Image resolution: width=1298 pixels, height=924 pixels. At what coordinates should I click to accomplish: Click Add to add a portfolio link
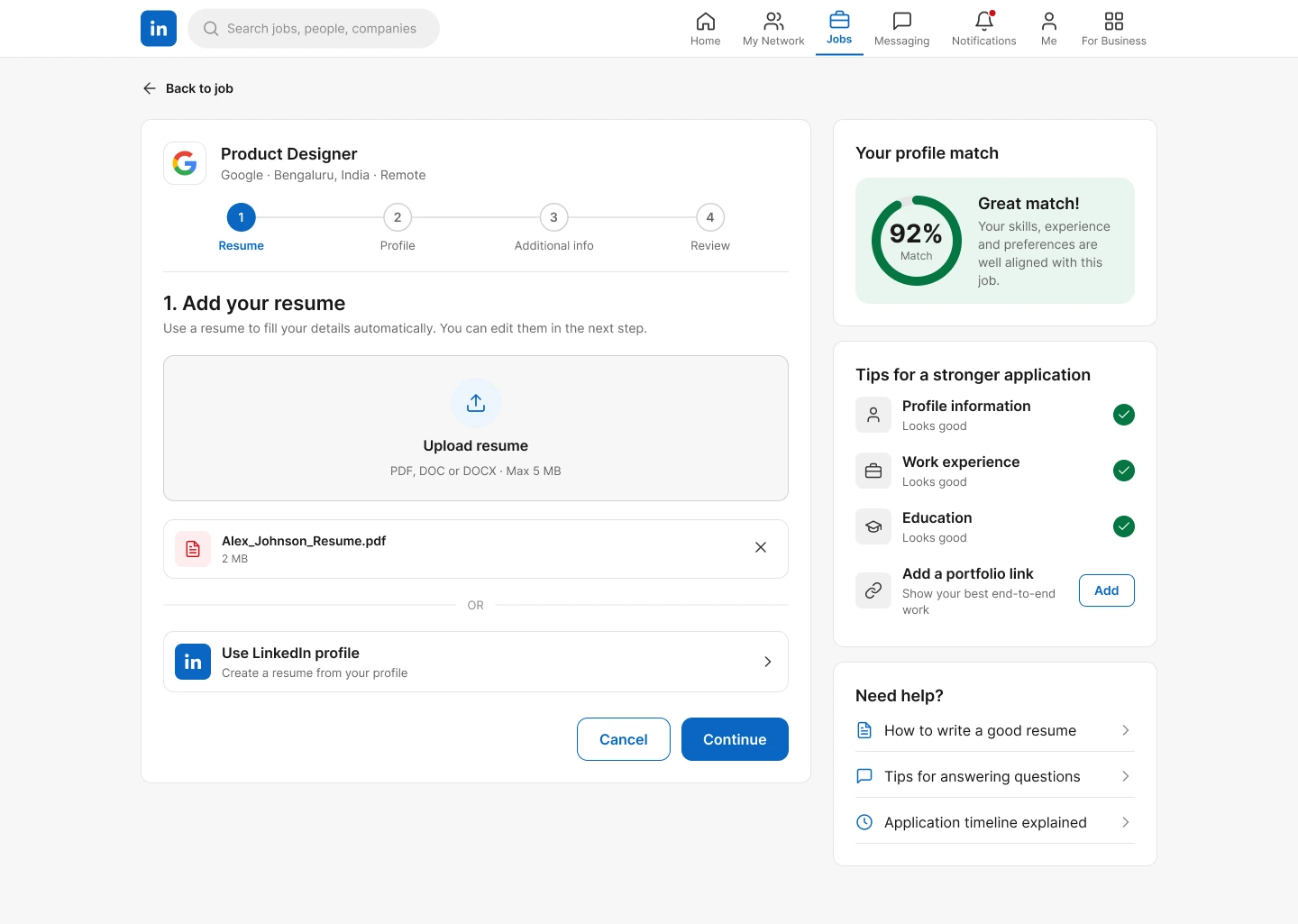pyautogui.click(x=1107, y=590)
